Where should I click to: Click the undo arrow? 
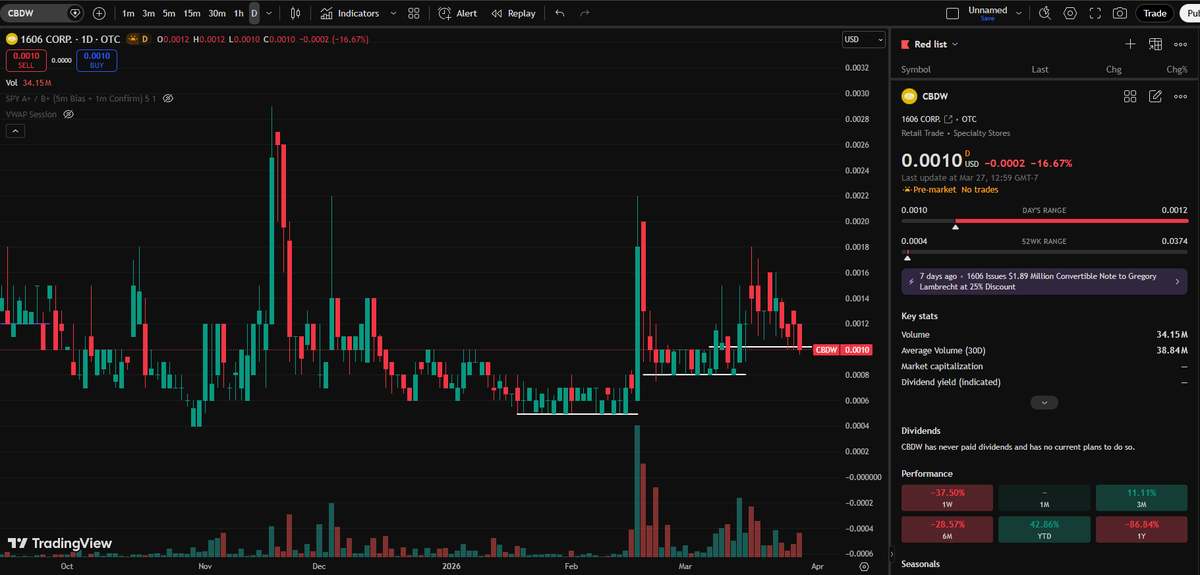pyautogui.click(x=559, y=13)
